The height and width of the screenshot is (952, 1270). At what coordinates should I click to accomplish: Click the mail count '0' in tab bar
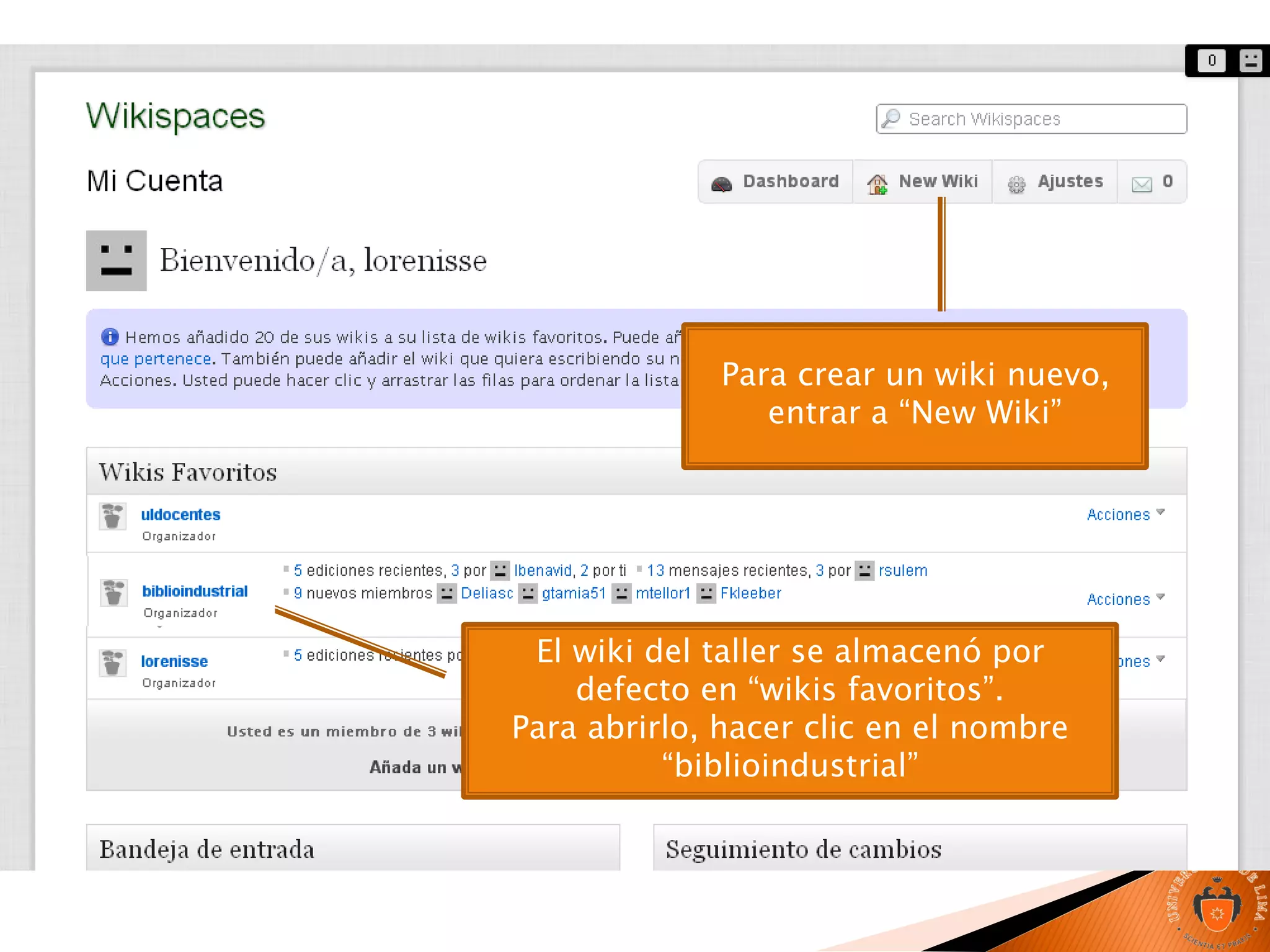pos(1168,181)
